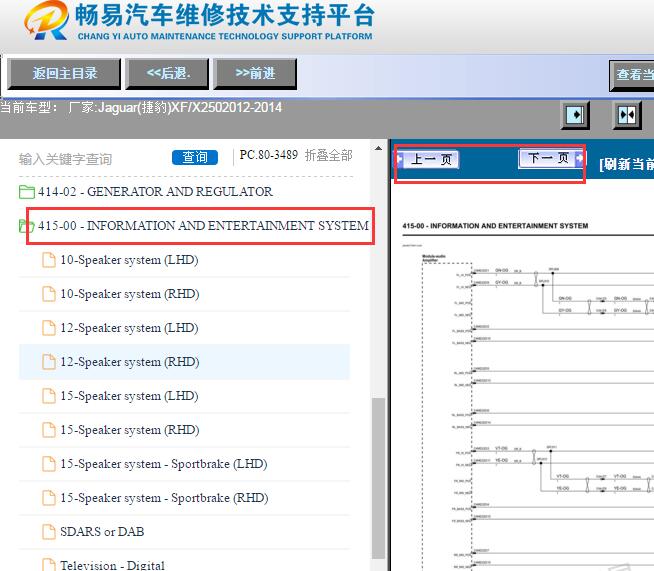
Task: Click document icon for SDARS or DAB
Action: (49, 532)
